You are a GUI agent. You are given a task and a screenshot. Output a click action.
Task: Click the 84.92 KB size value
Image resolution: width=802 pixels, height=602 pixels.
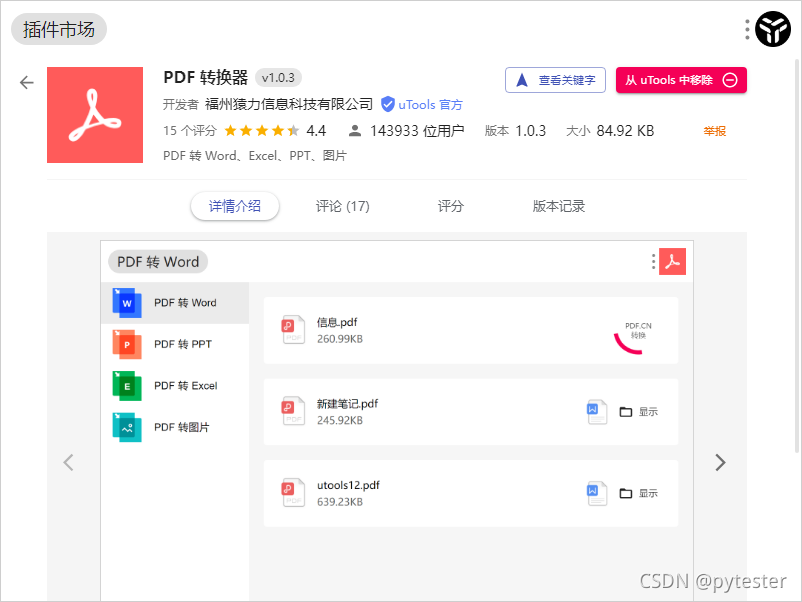[x=625, y=131]
